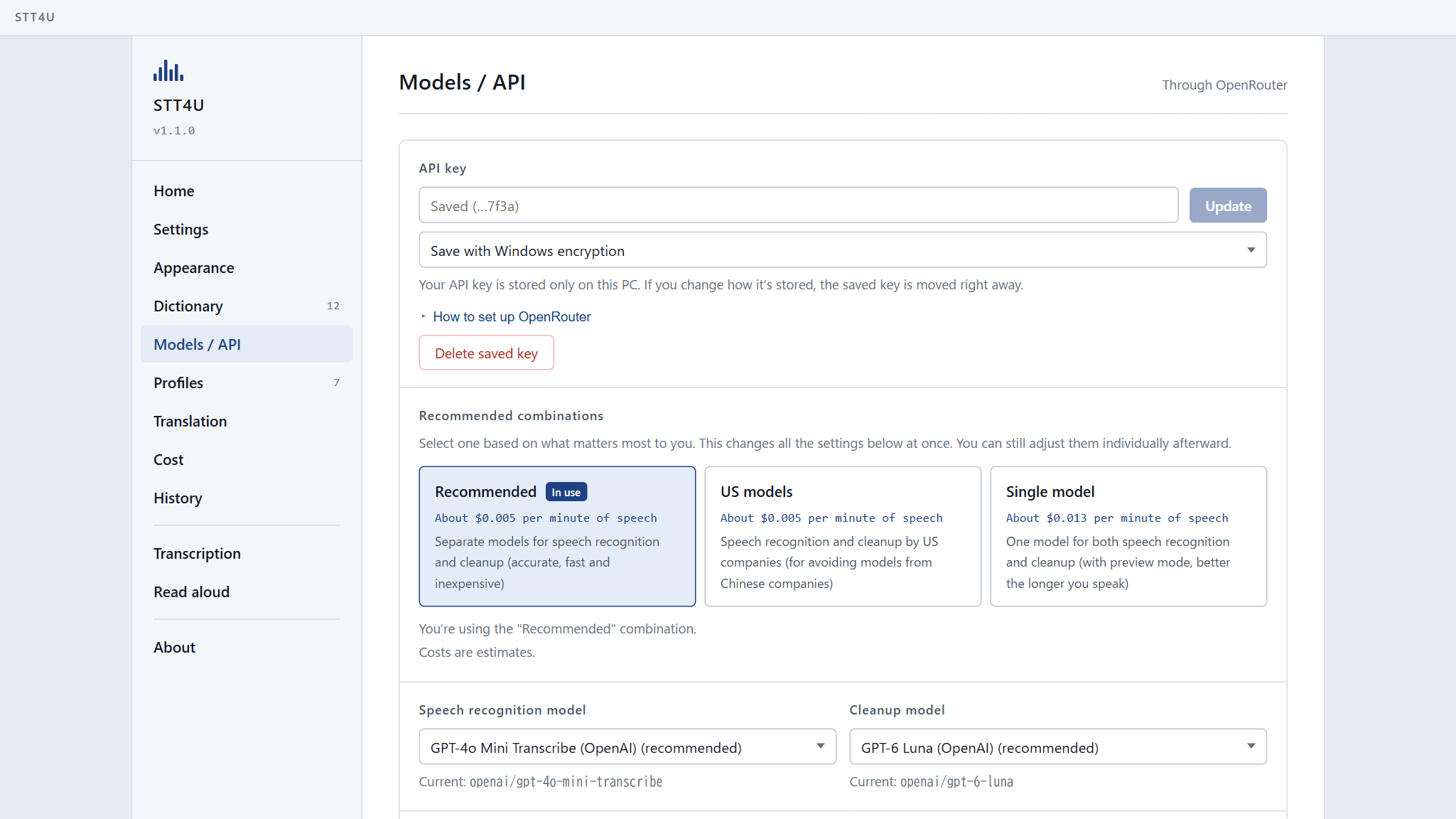Click the Through OpenRouter text
Screen dimensions: 1456x819
[x=1224, y=85]
